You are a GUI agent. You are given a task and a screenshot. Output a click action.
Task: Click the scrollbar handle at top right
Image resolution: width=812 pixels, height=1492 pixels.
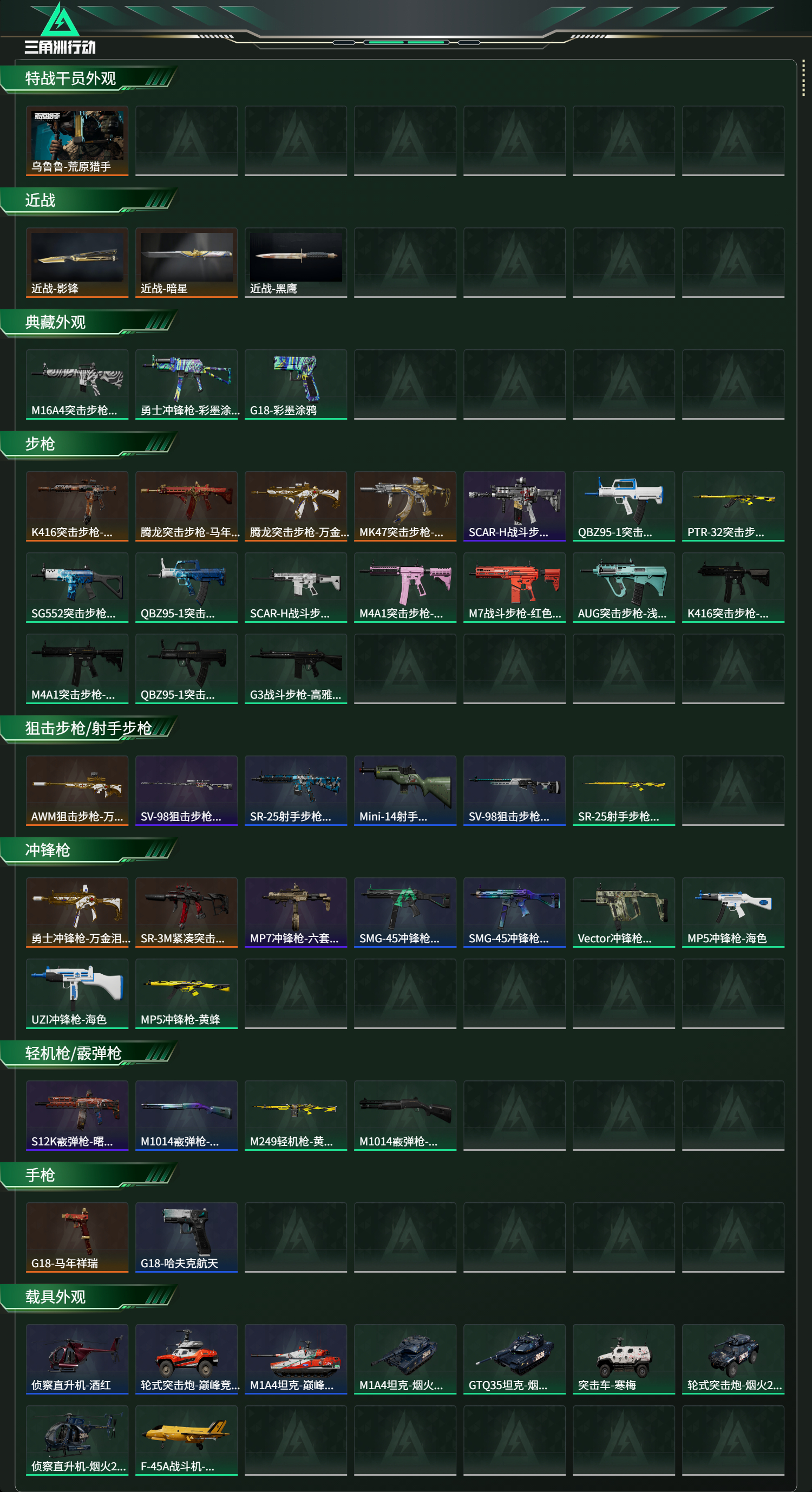pos(803,77)
